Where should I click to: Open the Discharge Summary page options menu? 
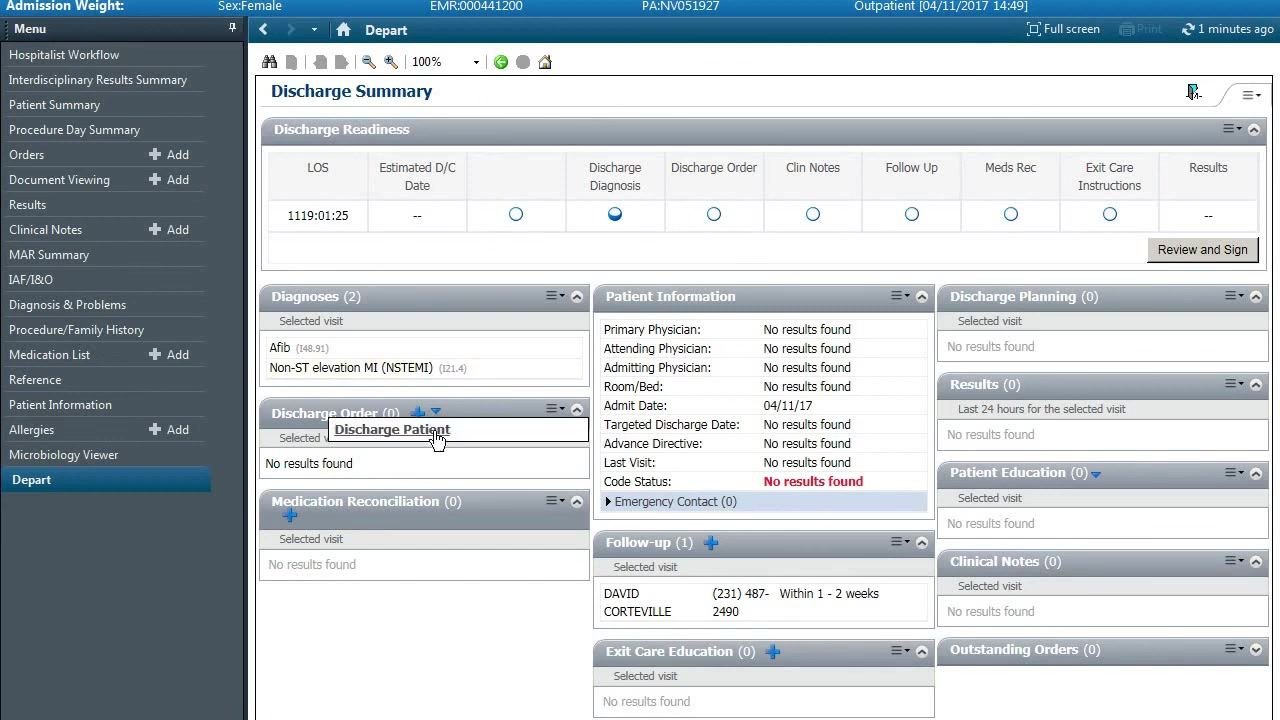coord(1251,95)
